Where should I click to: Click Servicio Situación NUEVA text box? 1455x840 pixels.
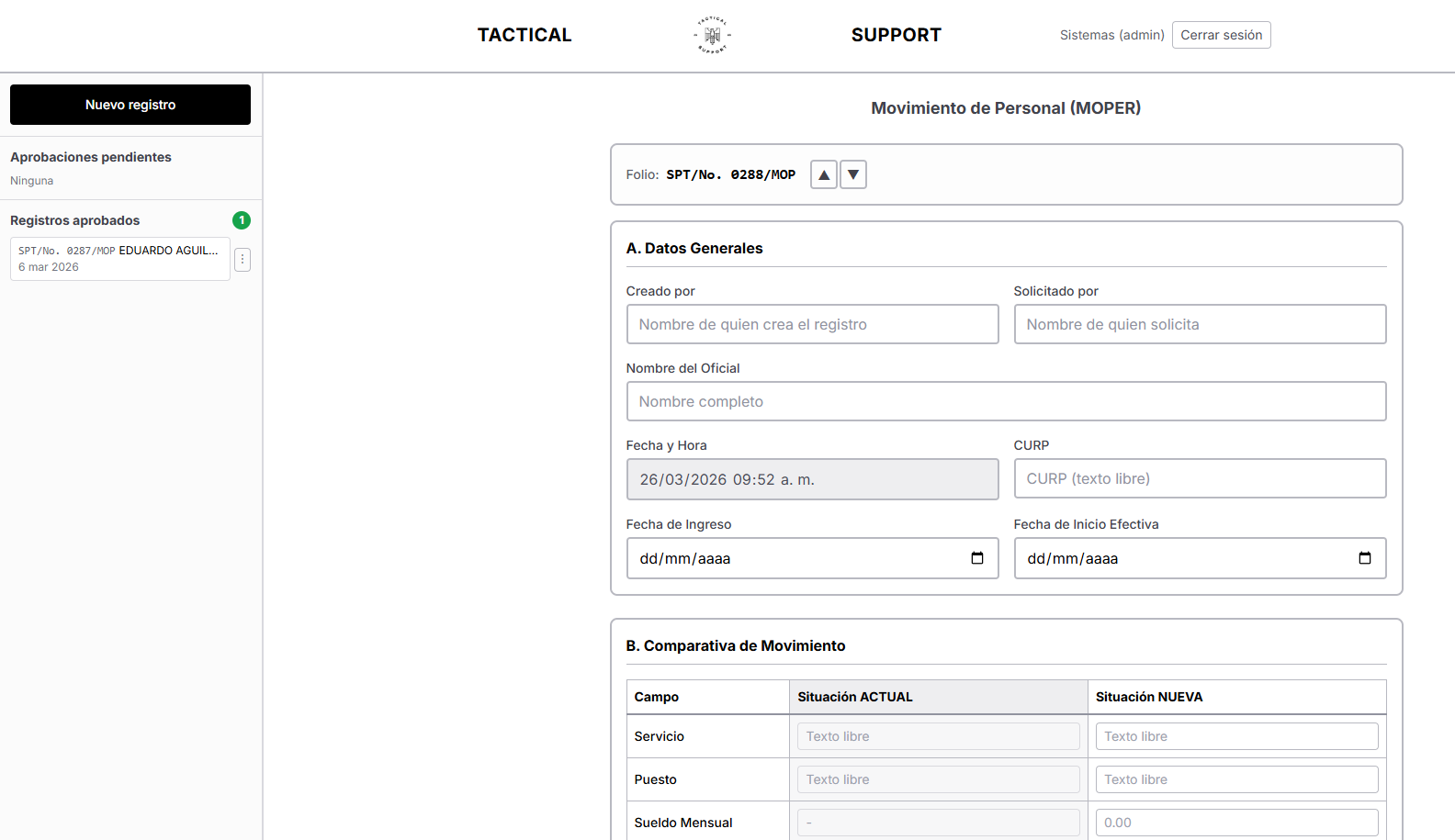pos(1236,736)
